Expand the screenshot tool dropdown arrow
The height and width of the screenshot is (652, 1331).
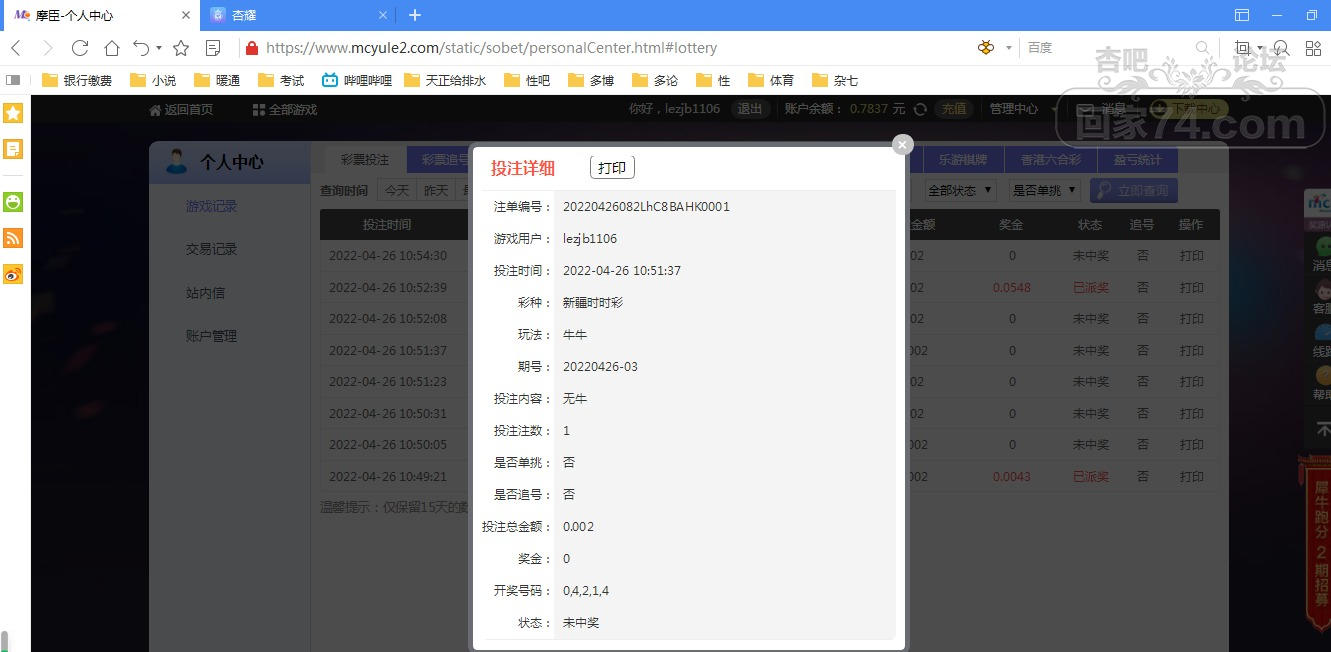pyautogui.click(x=1260, y=48)
